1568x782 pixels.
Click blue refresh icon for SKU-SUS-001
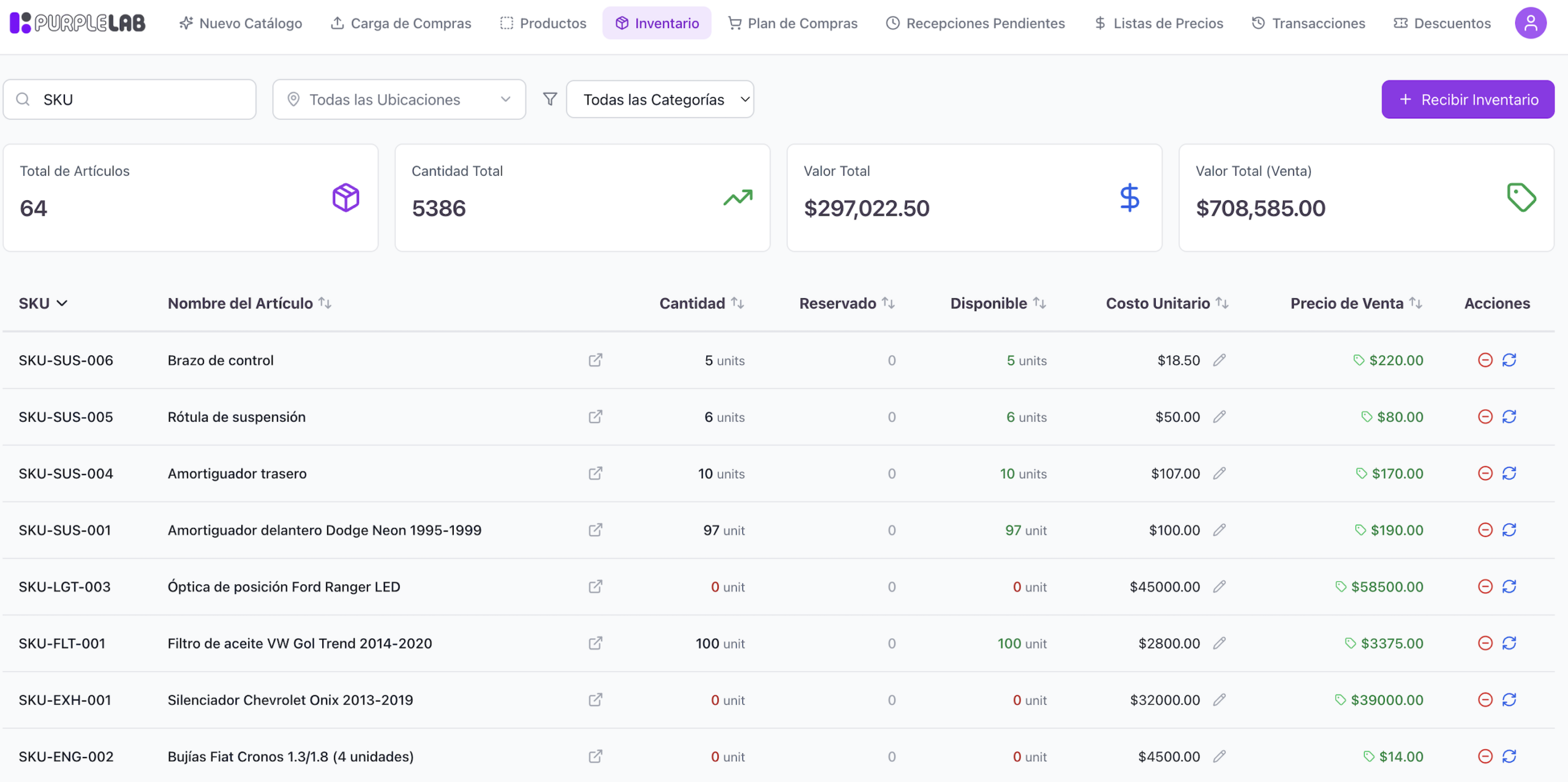point(1509,530)
